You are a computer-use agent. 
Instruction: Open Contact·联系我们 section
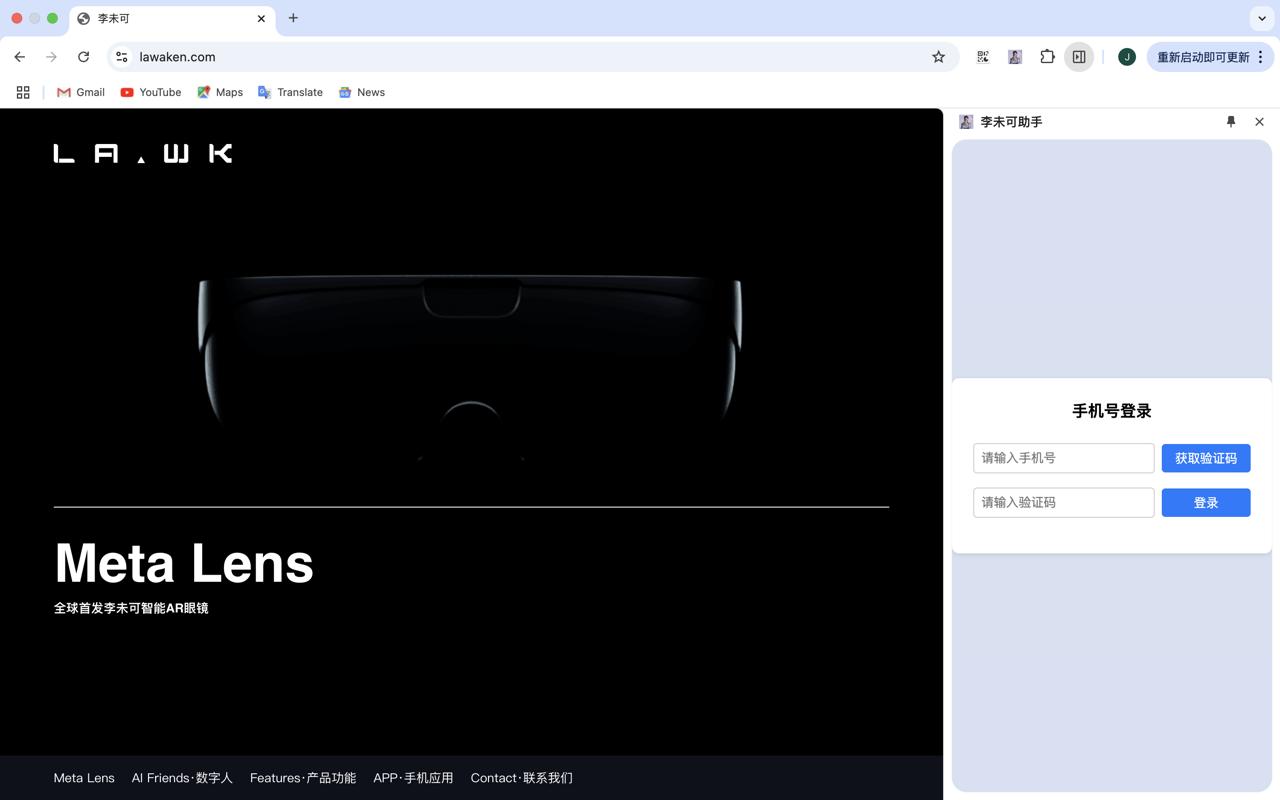pyautogui.click(x=522, y=778)
